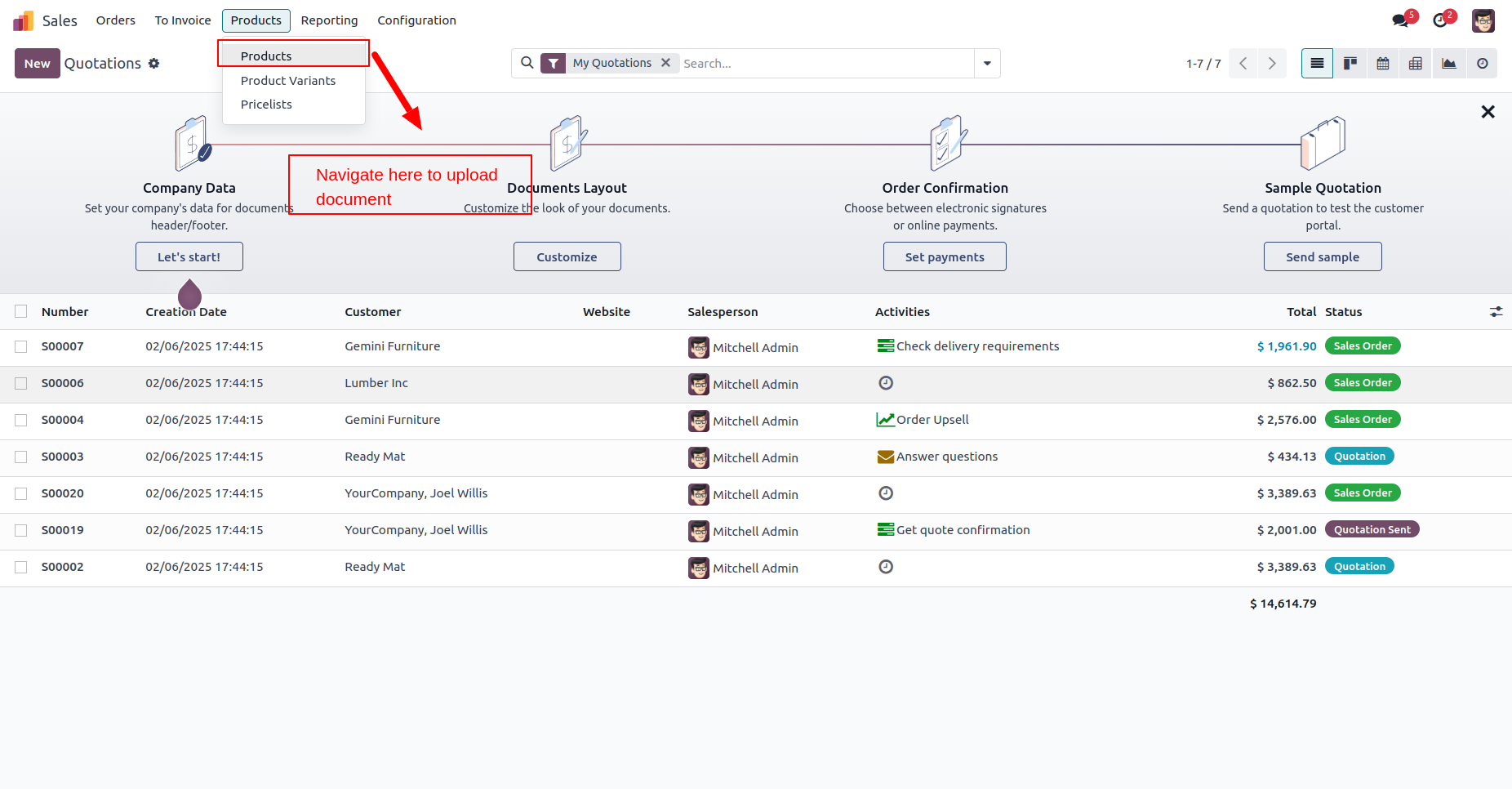Choose Products in the dropdown
This screenshot has width=1512, height=789.
click(x=293, y=56)
